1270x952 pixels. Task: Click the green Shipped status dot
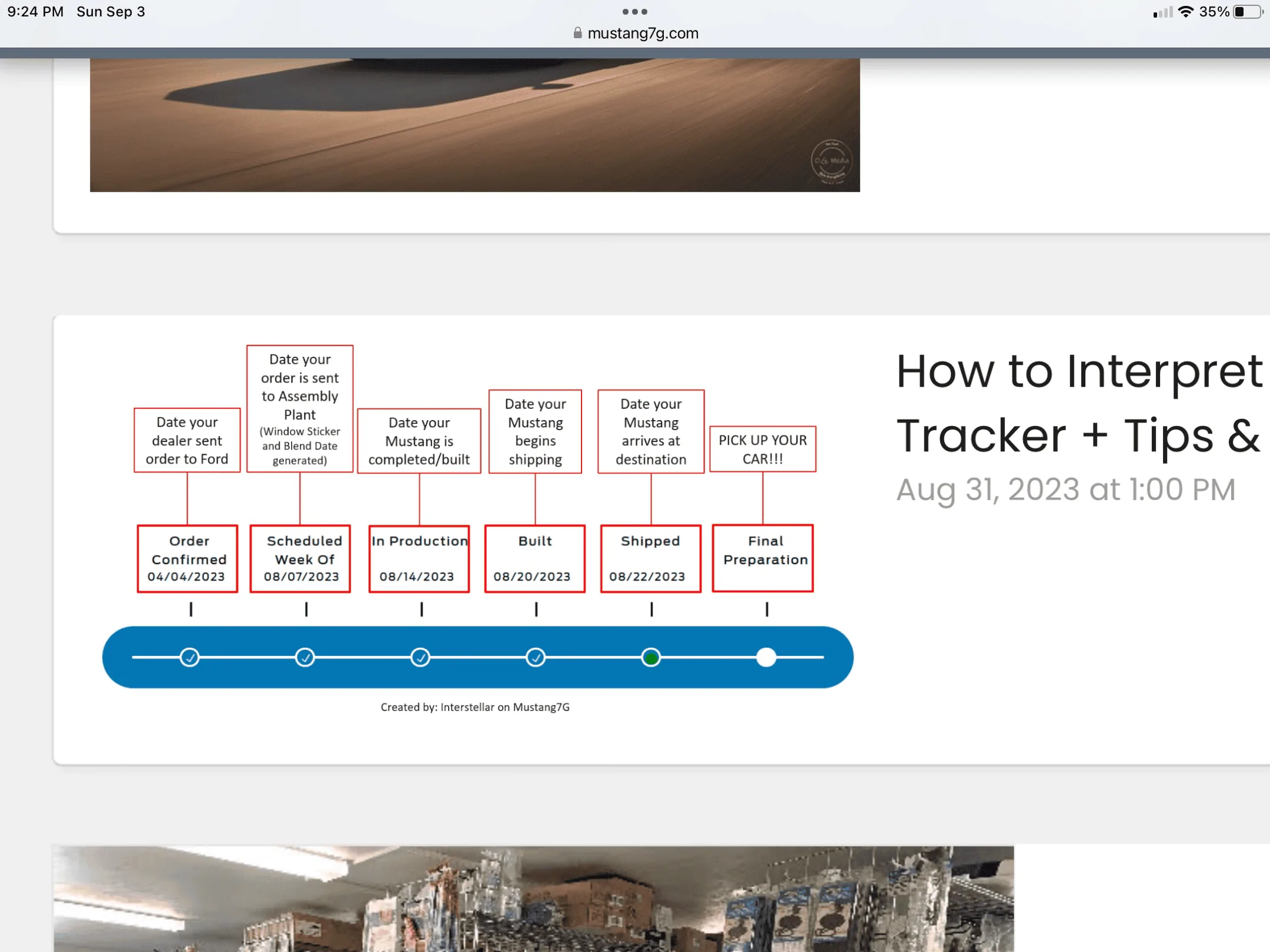pyautogui.click(x=650, y=657)
